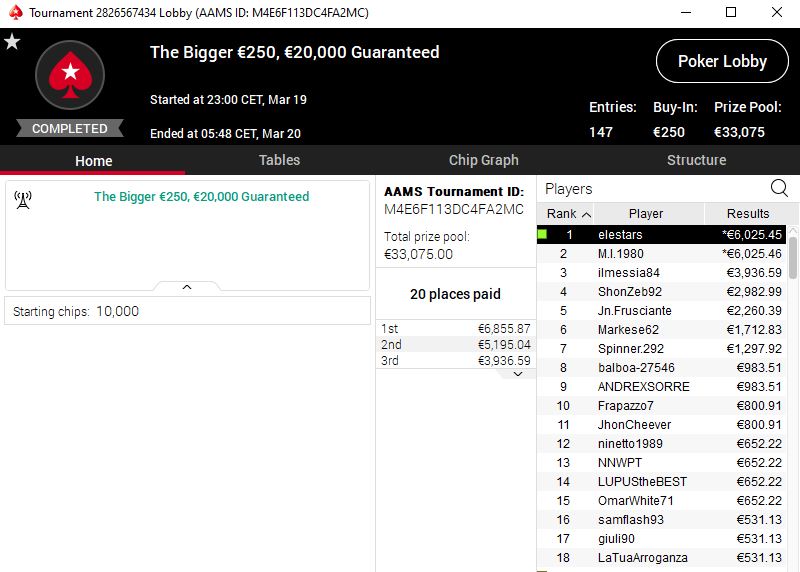Click the PokerStars spade logo

[70, 75]
